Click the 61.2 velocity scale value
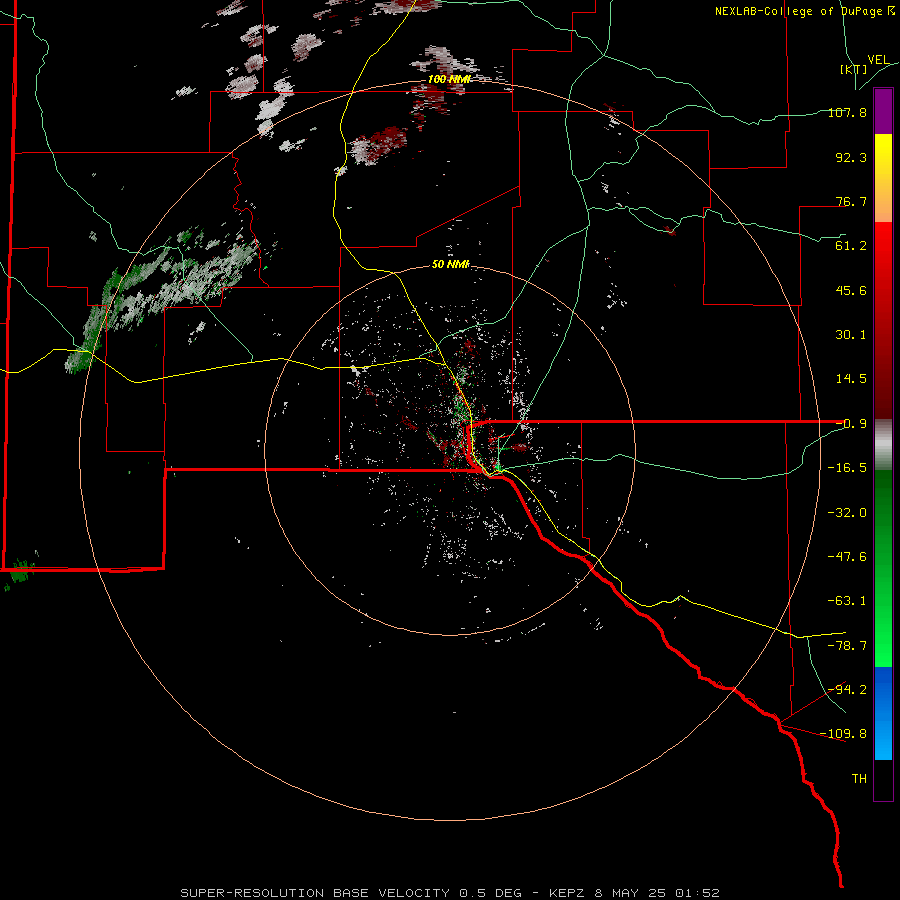 (x=851, y=246)
